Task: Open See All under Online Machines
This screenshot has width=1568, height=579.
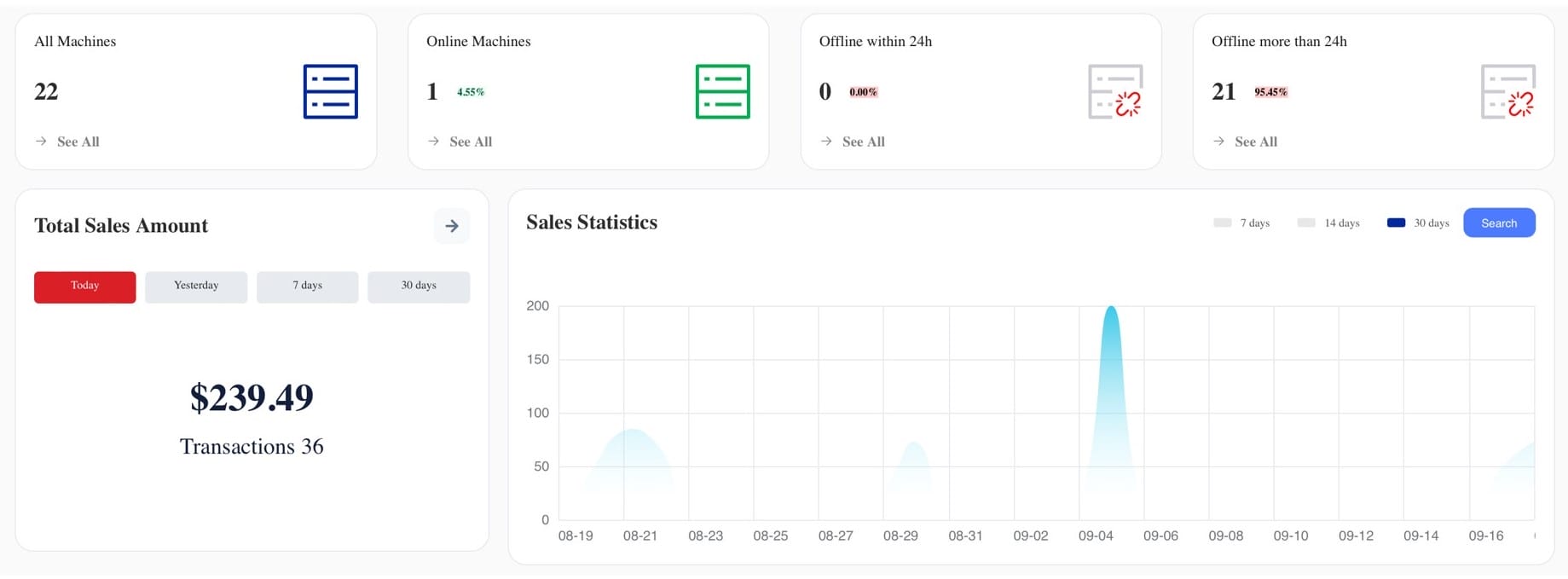Action: pyautogui.click(x=471, y=142)
